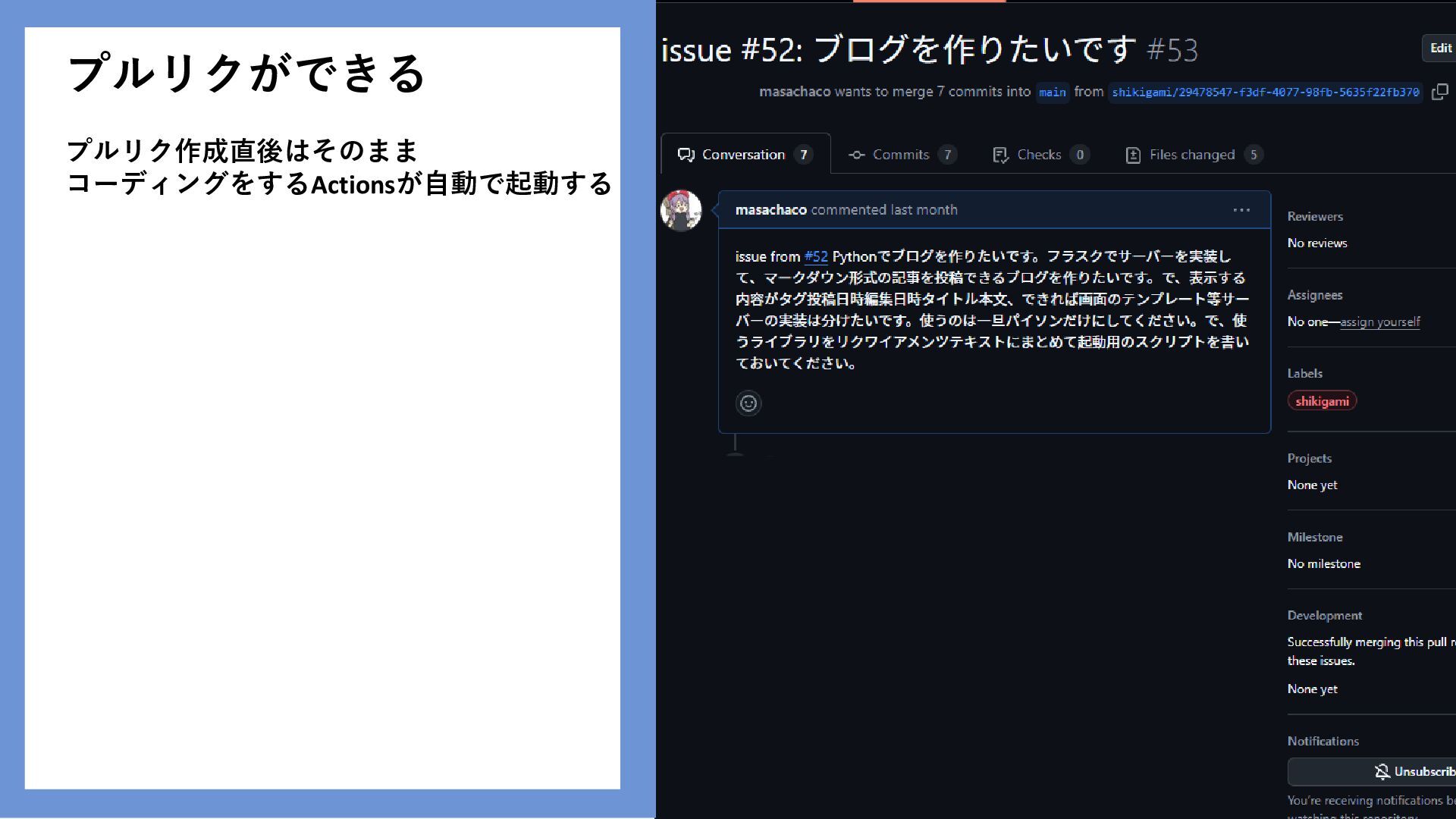Select 'None yet' under Development
Screen dimensions: 1456x819
pyautogui.click(x=1313, y=689)
